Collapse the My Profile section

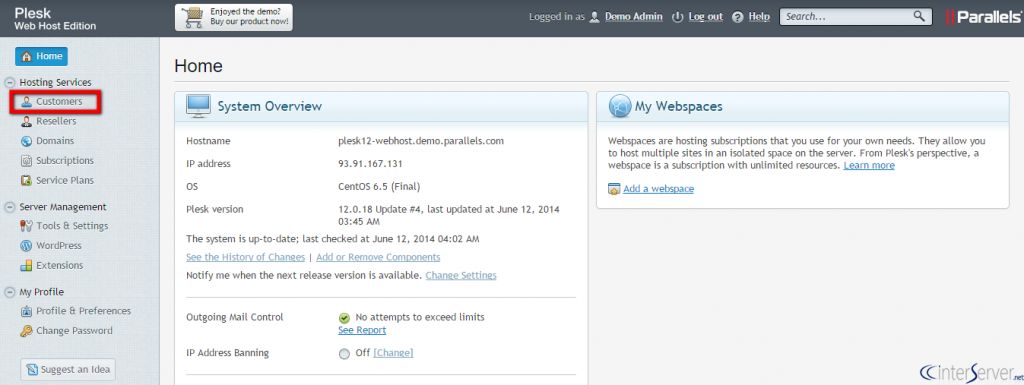click(x=9, y=292)
